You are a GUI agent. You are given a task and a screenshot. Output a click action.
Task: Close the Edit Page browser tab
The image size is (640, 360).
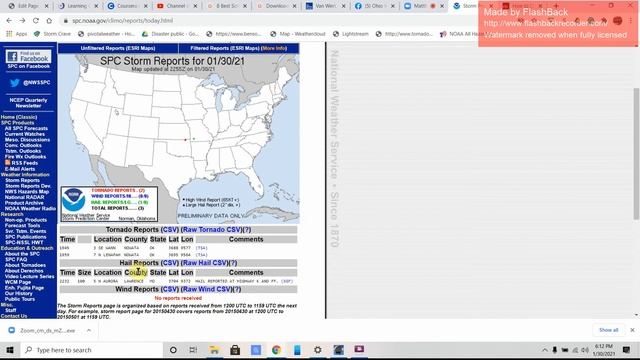(46, 6)
